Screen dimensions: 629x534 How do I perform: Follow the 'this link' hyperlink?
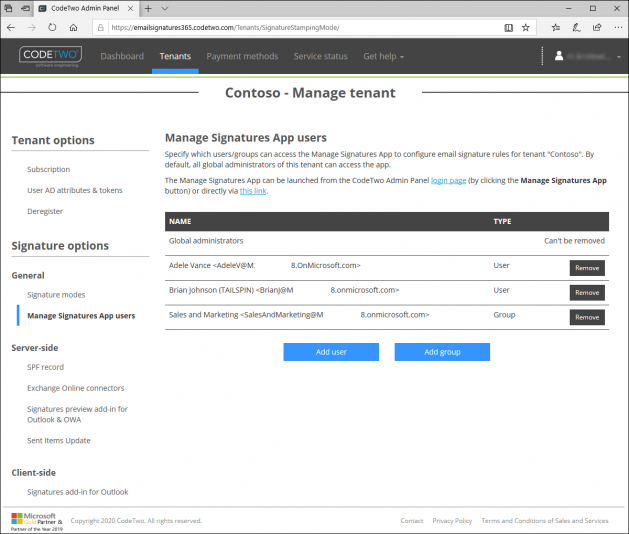click(x=253, y=191)
